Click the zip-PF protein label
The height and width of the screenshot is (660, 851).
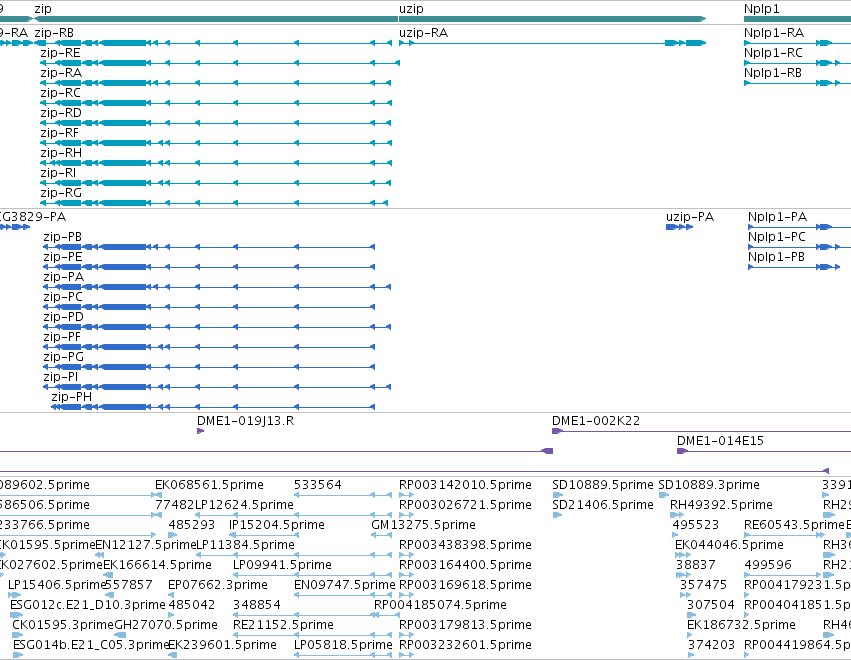point(62,337)
